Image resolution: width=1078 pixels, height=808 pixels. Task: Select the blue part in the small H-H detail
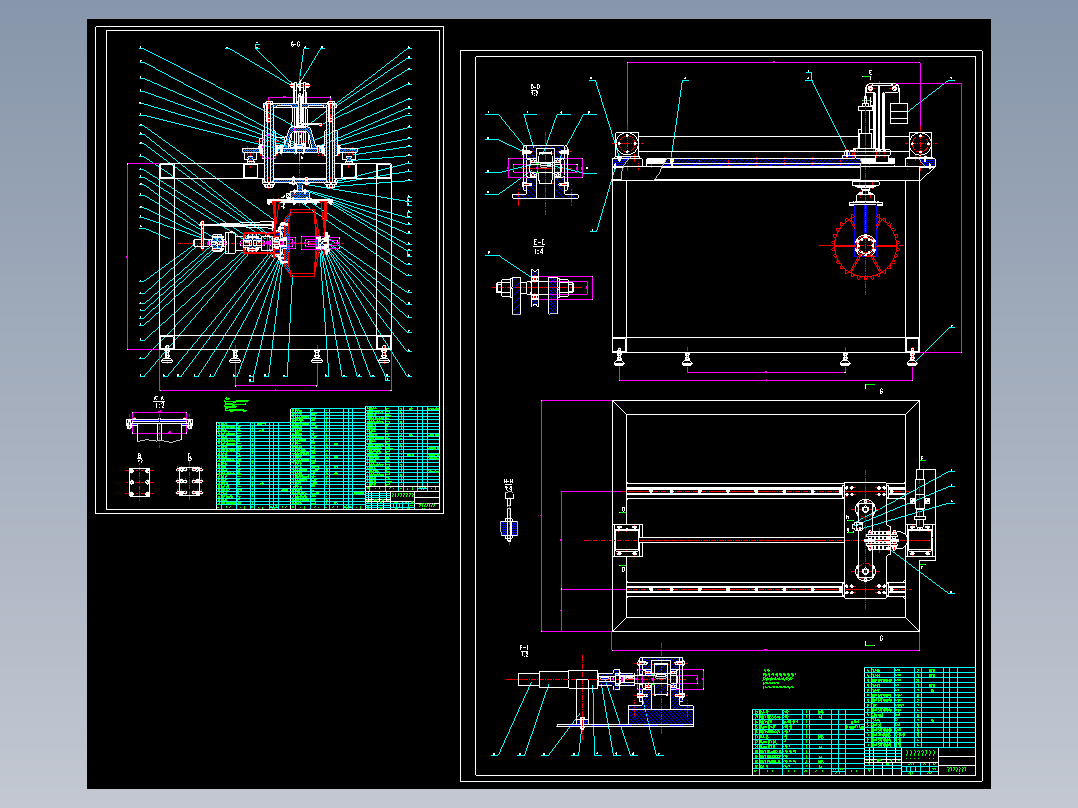(x=509, y=528)
